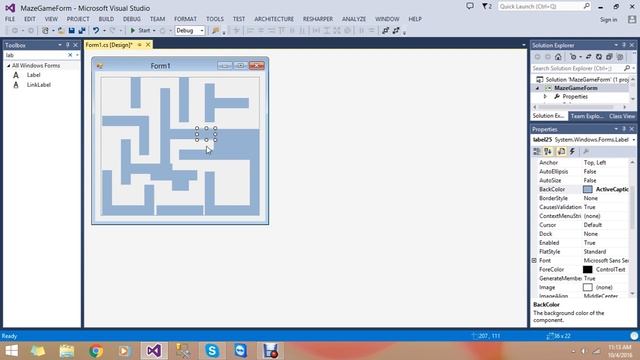Open Chrome from the taskbar
The image size is (640, 360).
tap(96, 351)
